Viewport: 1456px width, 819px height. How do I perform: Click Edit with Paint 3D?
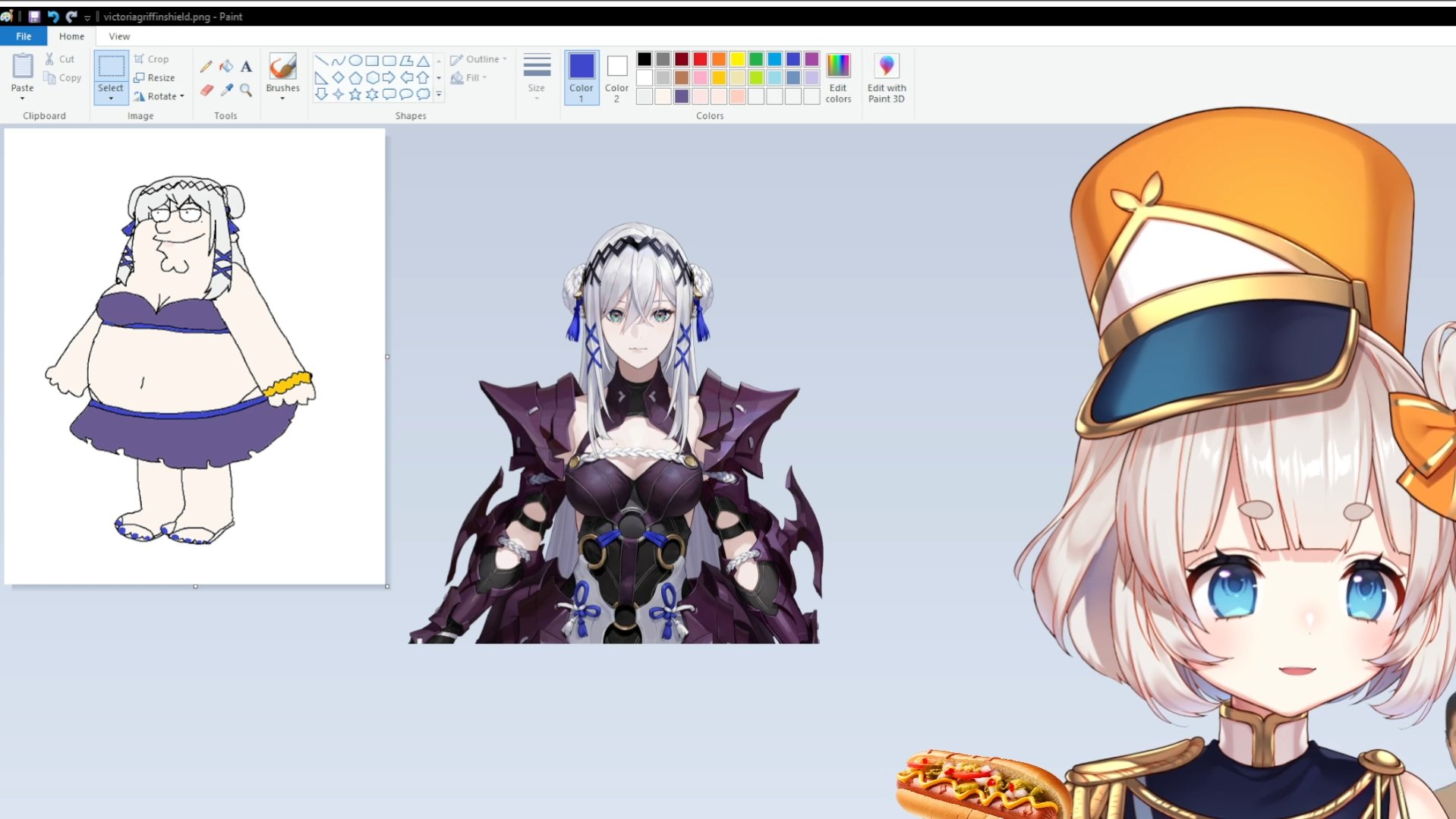click(887, 77)
